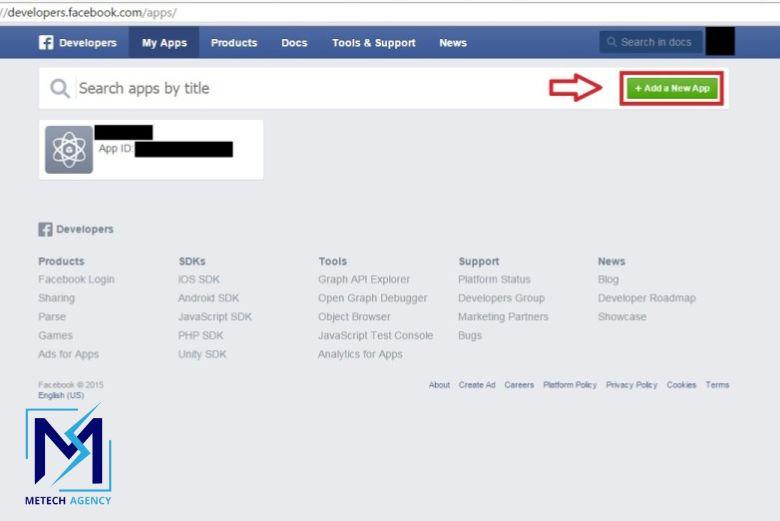
Task: Click the address bar URL
Action: [89, 12]
